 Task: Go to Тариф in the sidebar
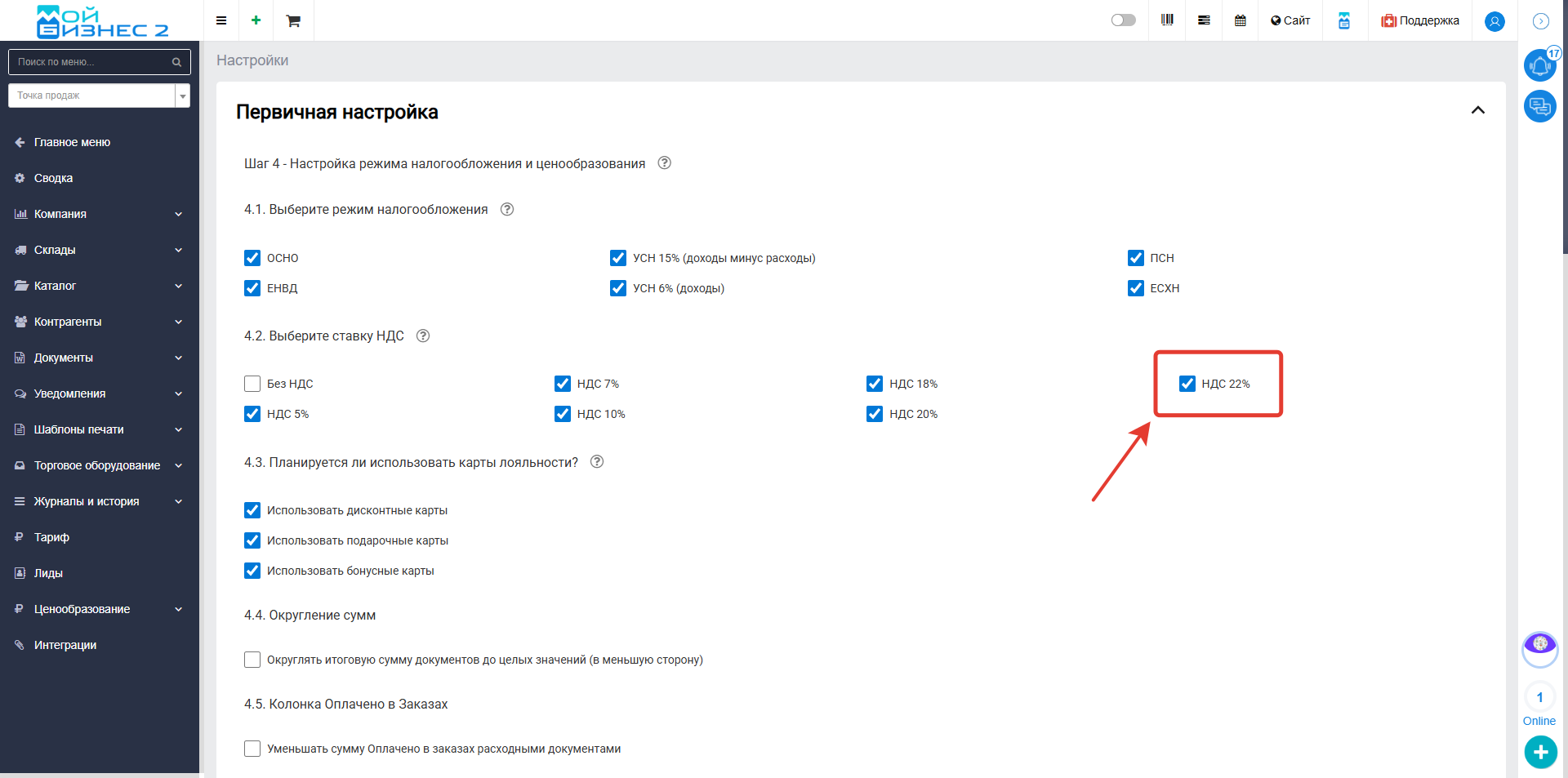point(51,537)
